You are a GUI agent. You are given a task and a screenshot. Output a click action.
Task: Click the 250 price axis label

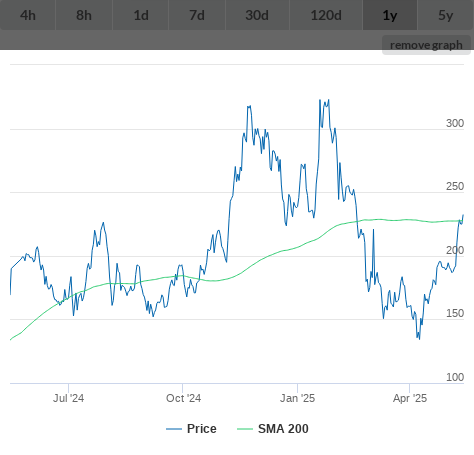tap(455, 186)
